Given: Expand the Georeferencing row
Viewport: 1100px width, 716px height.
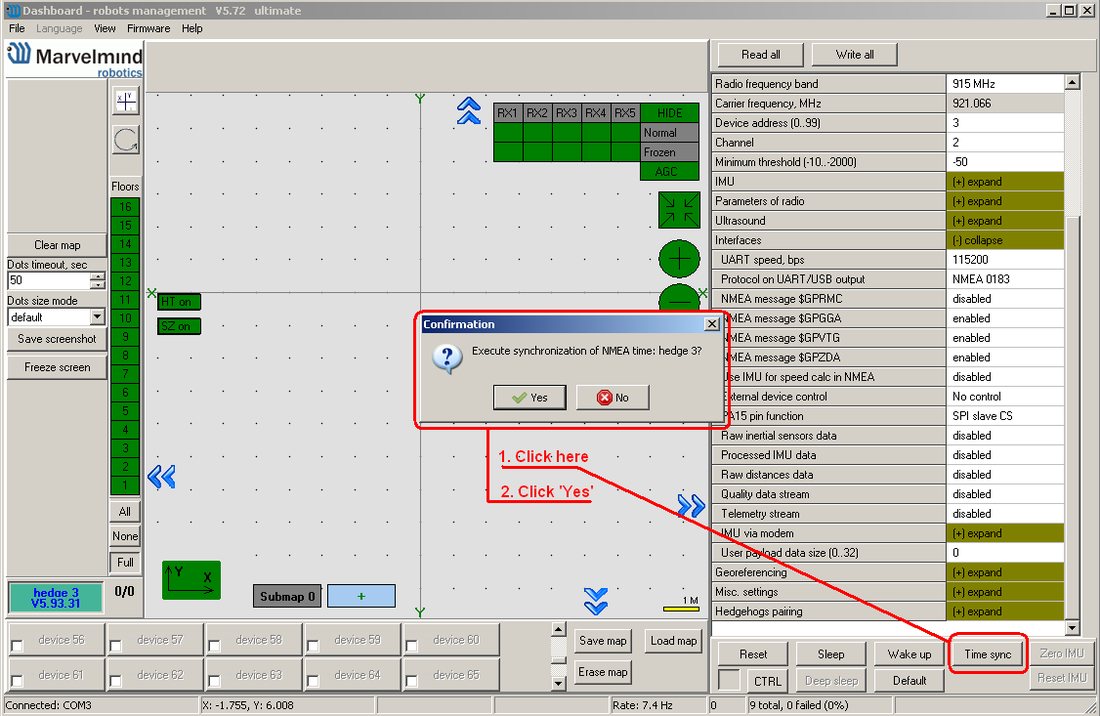Looking at the screenshot, I should pyautogui.click(x=1005, y=572).
